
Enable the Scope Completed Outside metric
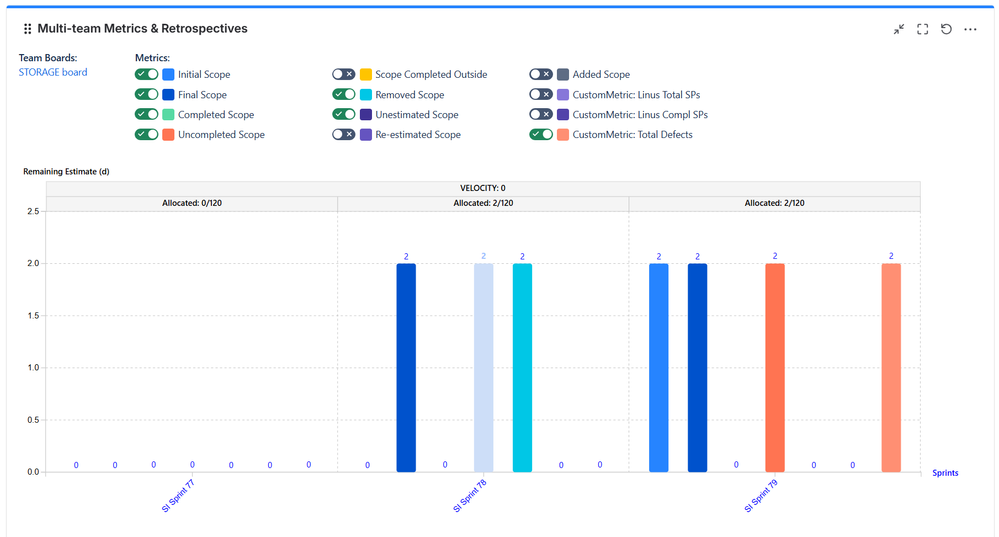tap(343, 75)
